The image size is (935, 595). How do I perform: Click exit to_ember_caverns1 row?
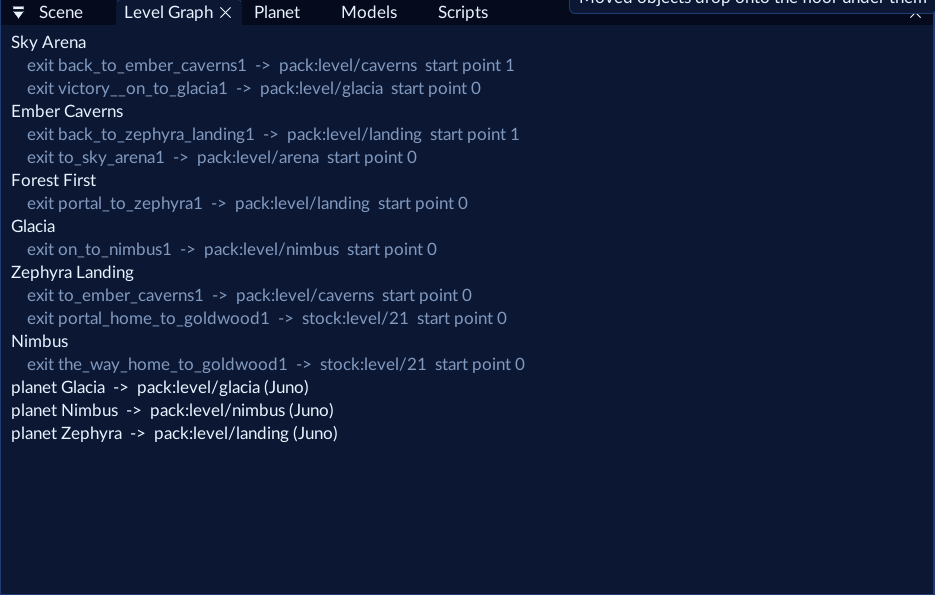click(x=249, y=296)
